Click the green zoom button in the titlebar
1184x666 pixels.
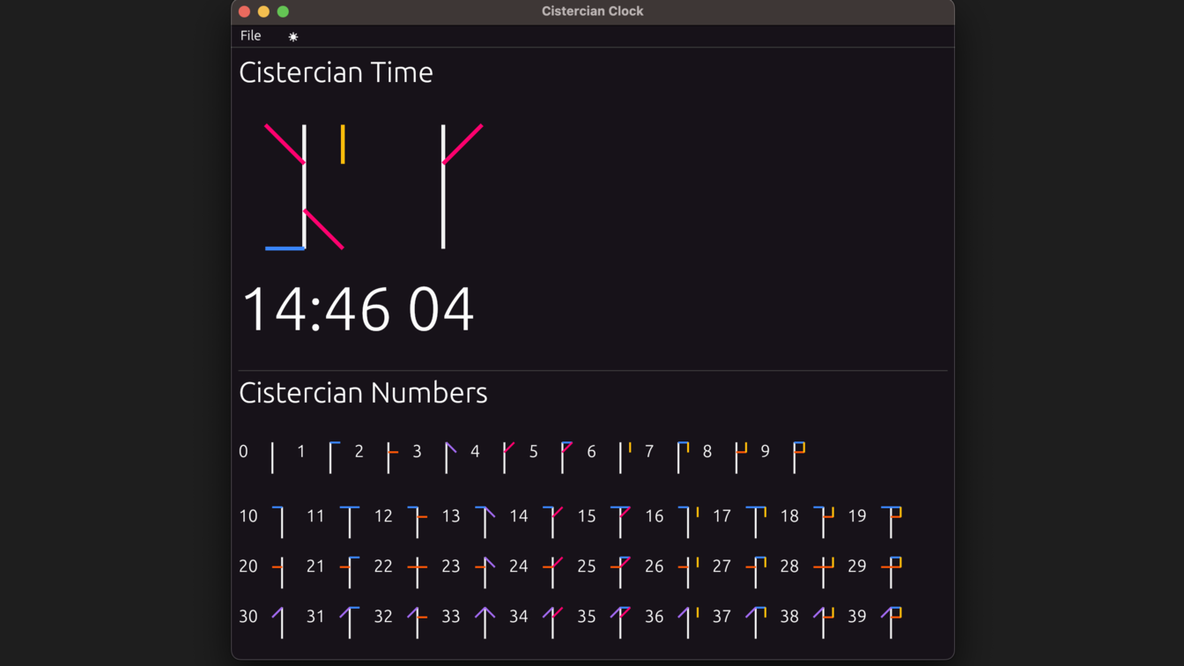[283, 11]
